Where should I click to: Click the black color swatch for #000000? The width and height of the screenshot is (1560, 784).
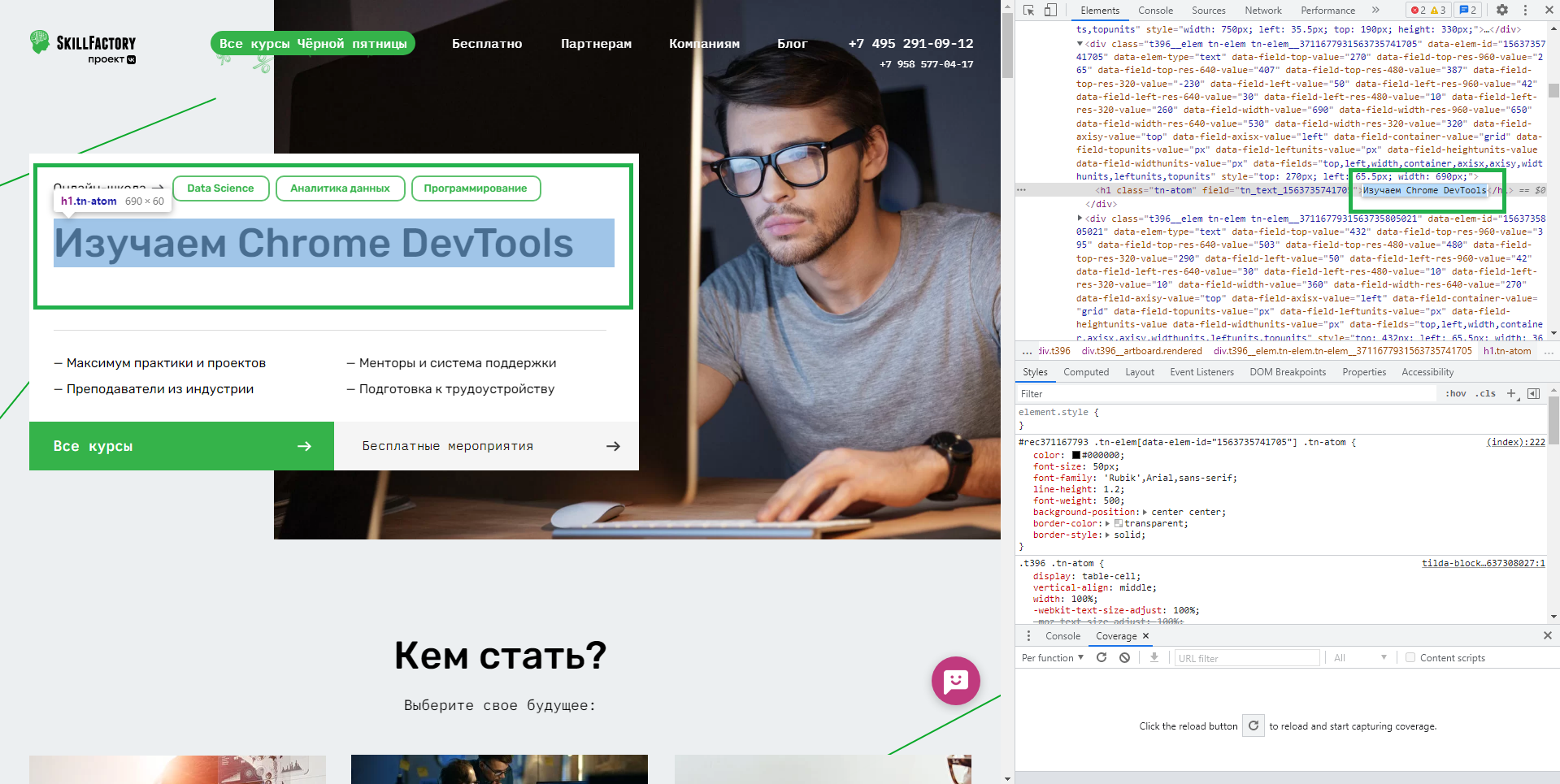pos(1076,456)
